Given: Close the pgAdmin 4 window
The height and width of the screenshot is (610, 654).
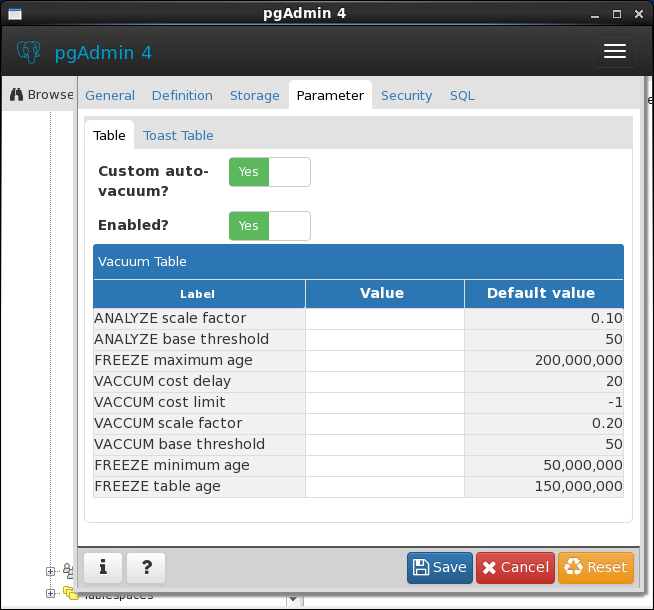Looking at the screenshot, I should click(x=639, y=15).
